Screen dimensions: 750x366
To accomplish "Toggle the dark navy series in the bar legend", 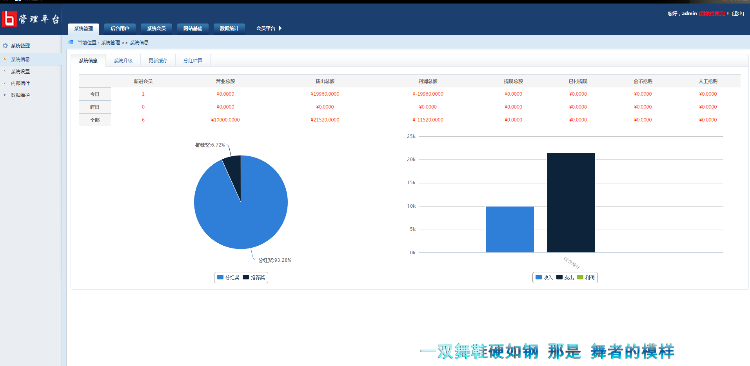I will (565, 277).
